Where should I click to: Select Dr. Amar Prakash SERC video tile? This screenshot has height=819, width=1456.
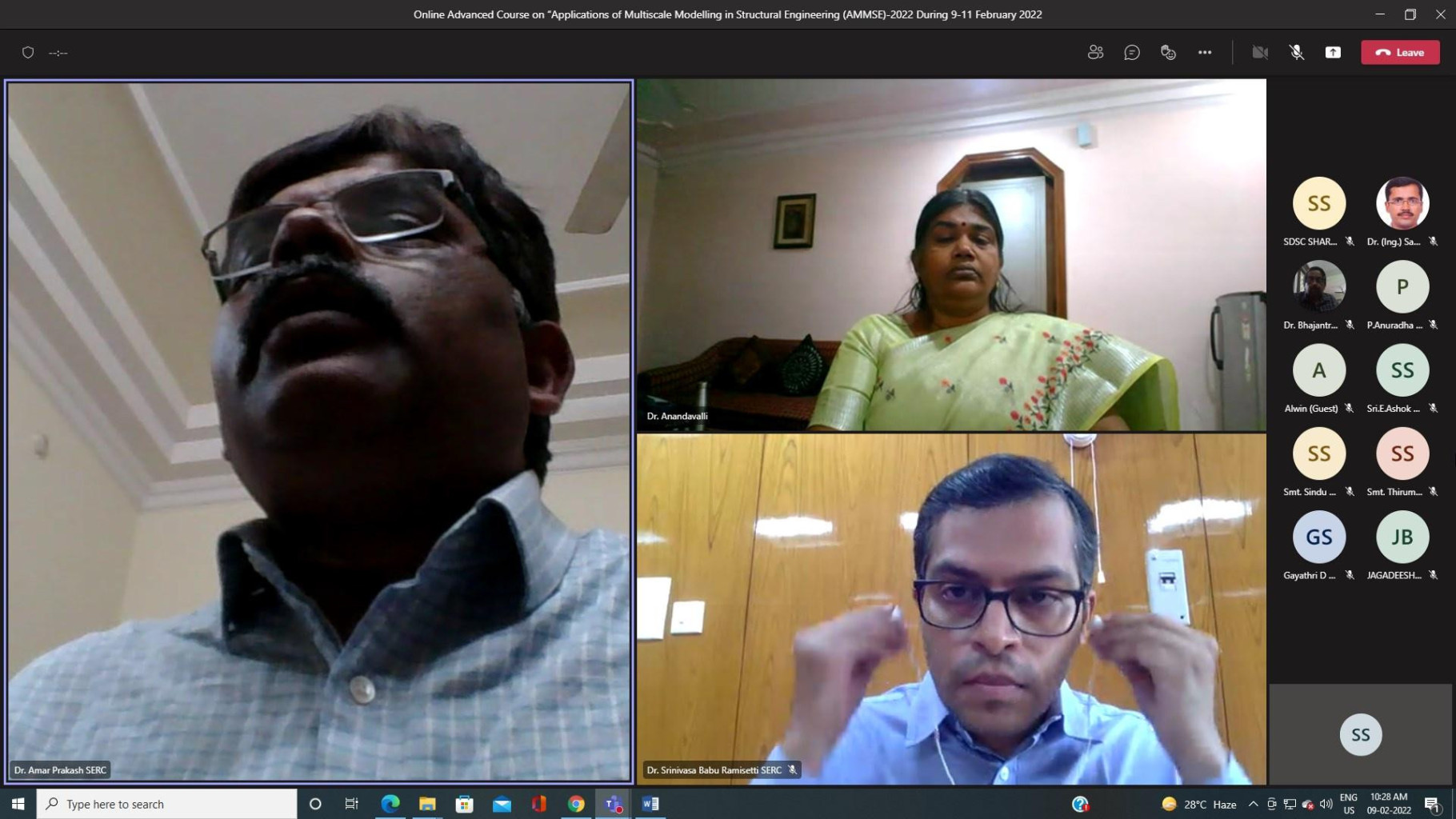(x=319, y=431)
